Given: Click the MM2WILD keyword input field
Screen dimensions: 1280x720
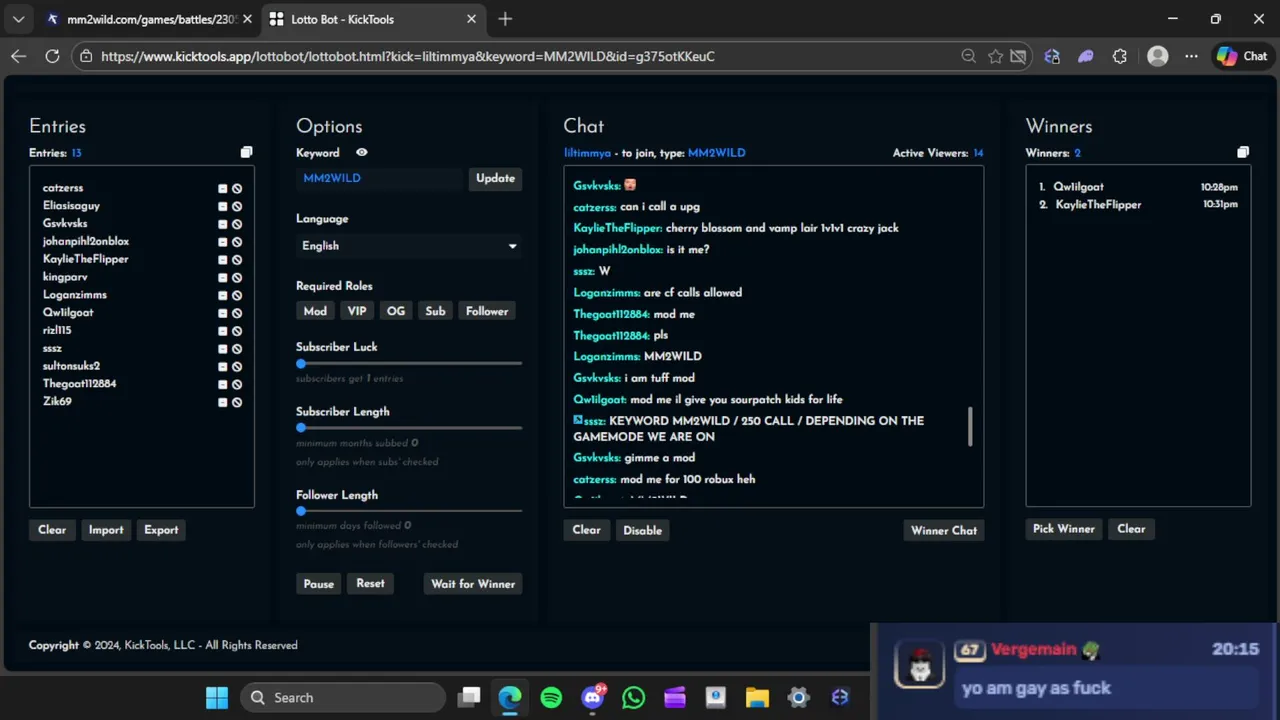Looking at the screenshot, I should click(x=381, y=178).
